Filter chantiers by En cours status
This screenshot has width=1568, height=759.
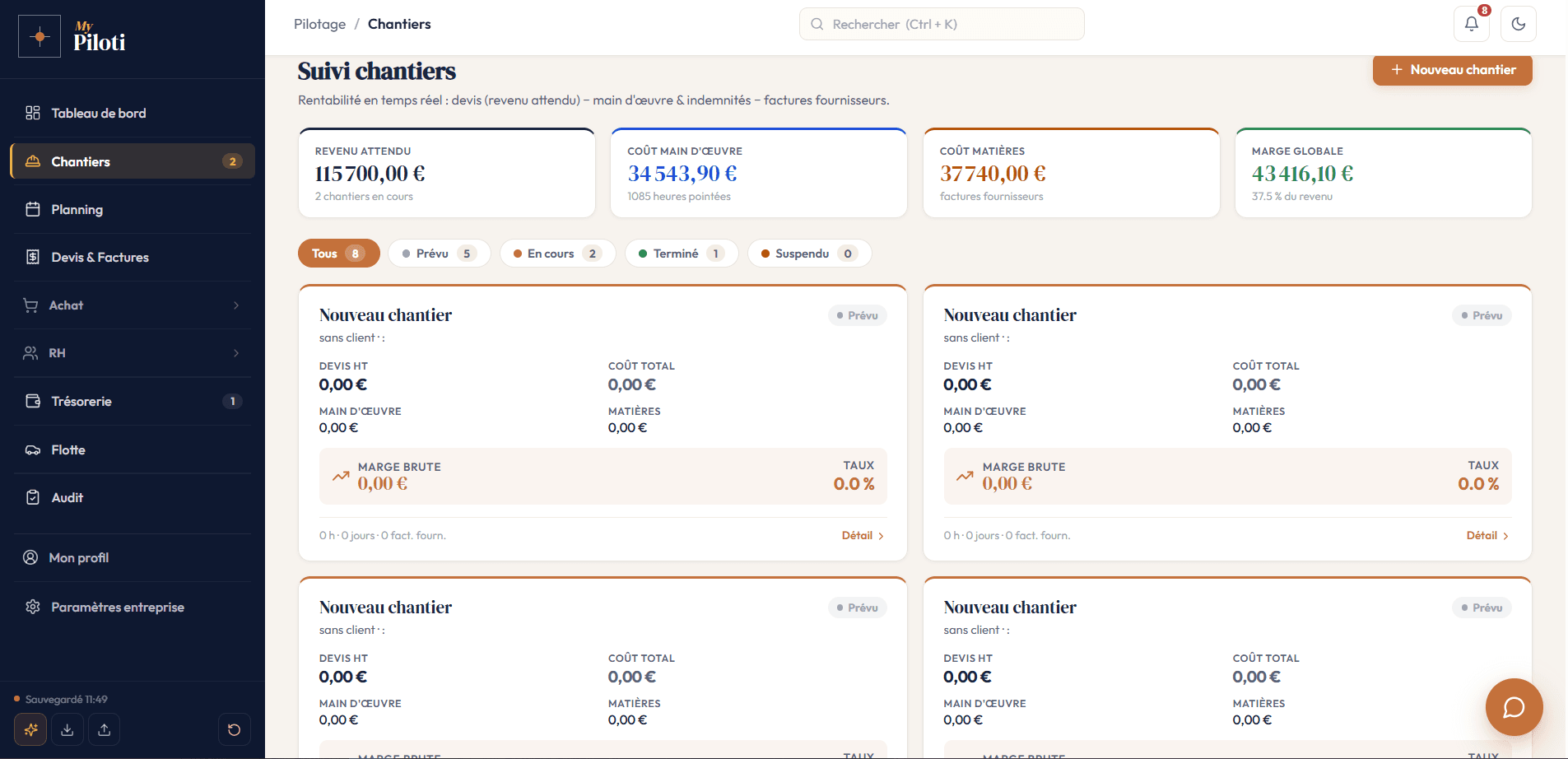pos(557,254)
